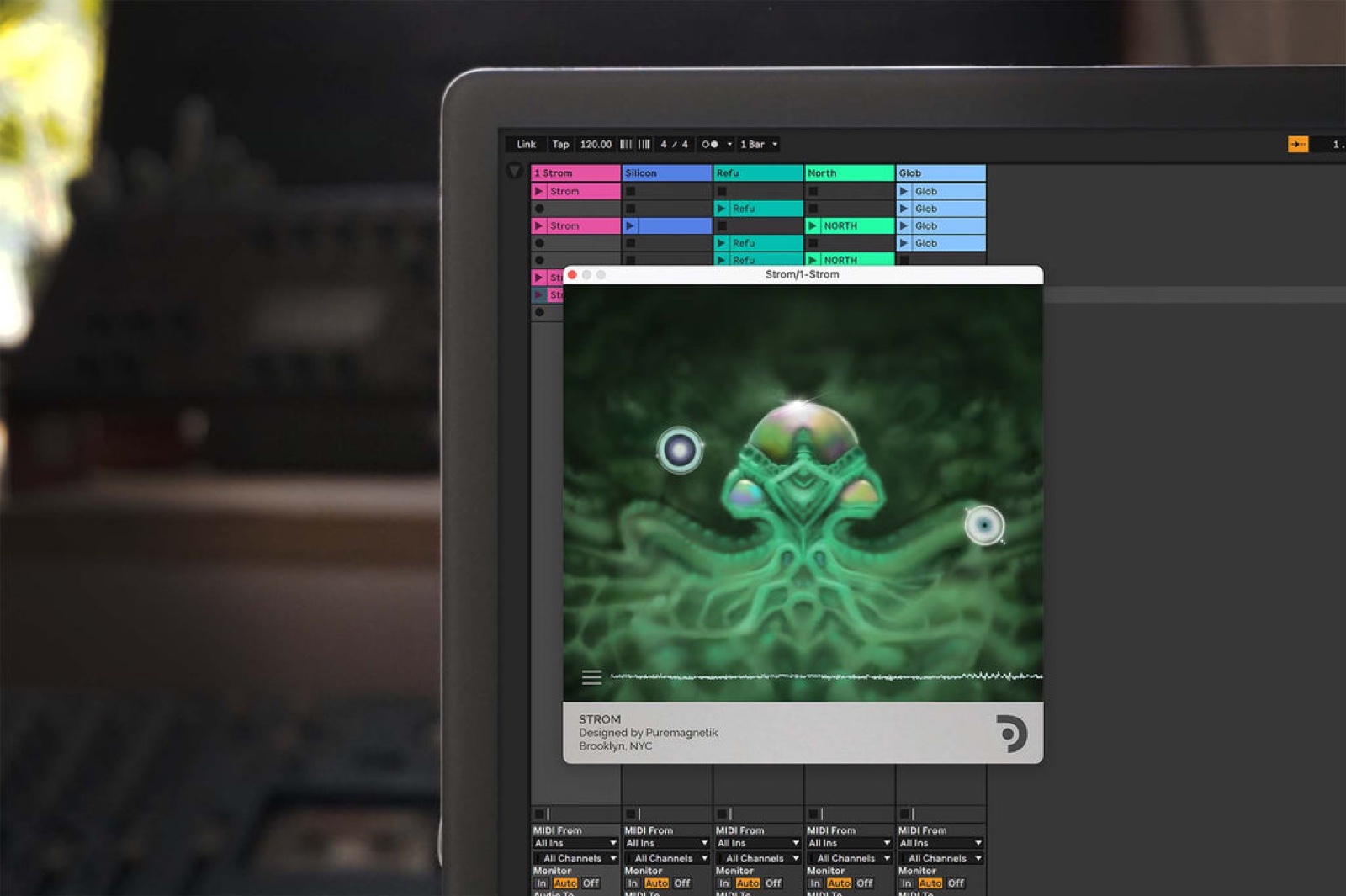Click the tempo nudge up icon

click(644, 145)
